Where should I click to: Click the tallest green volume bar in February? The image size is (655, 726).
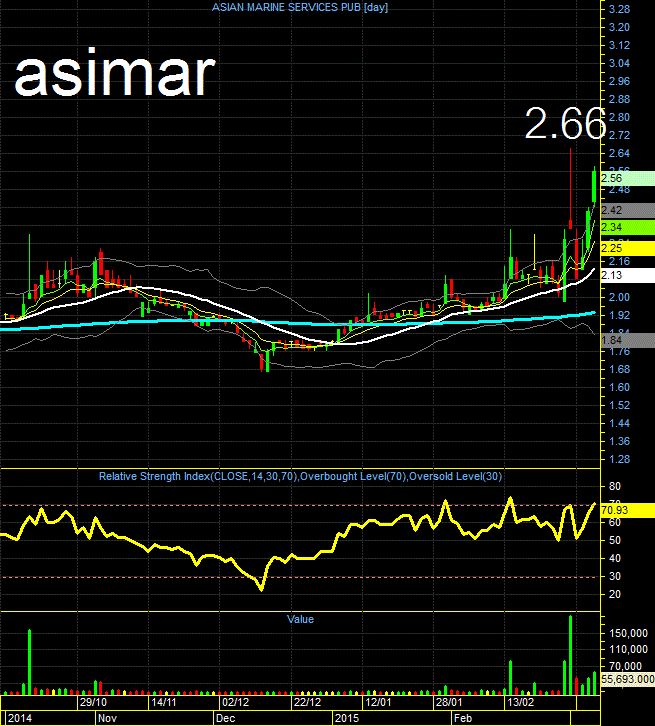point(570,655)
